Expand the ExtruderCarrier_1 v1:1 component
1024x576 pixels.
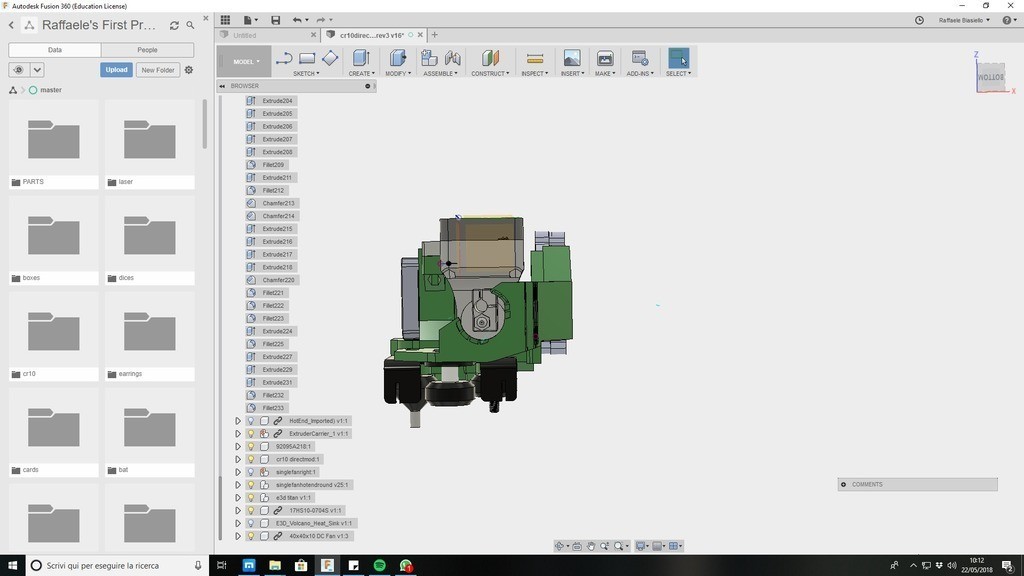238,434
